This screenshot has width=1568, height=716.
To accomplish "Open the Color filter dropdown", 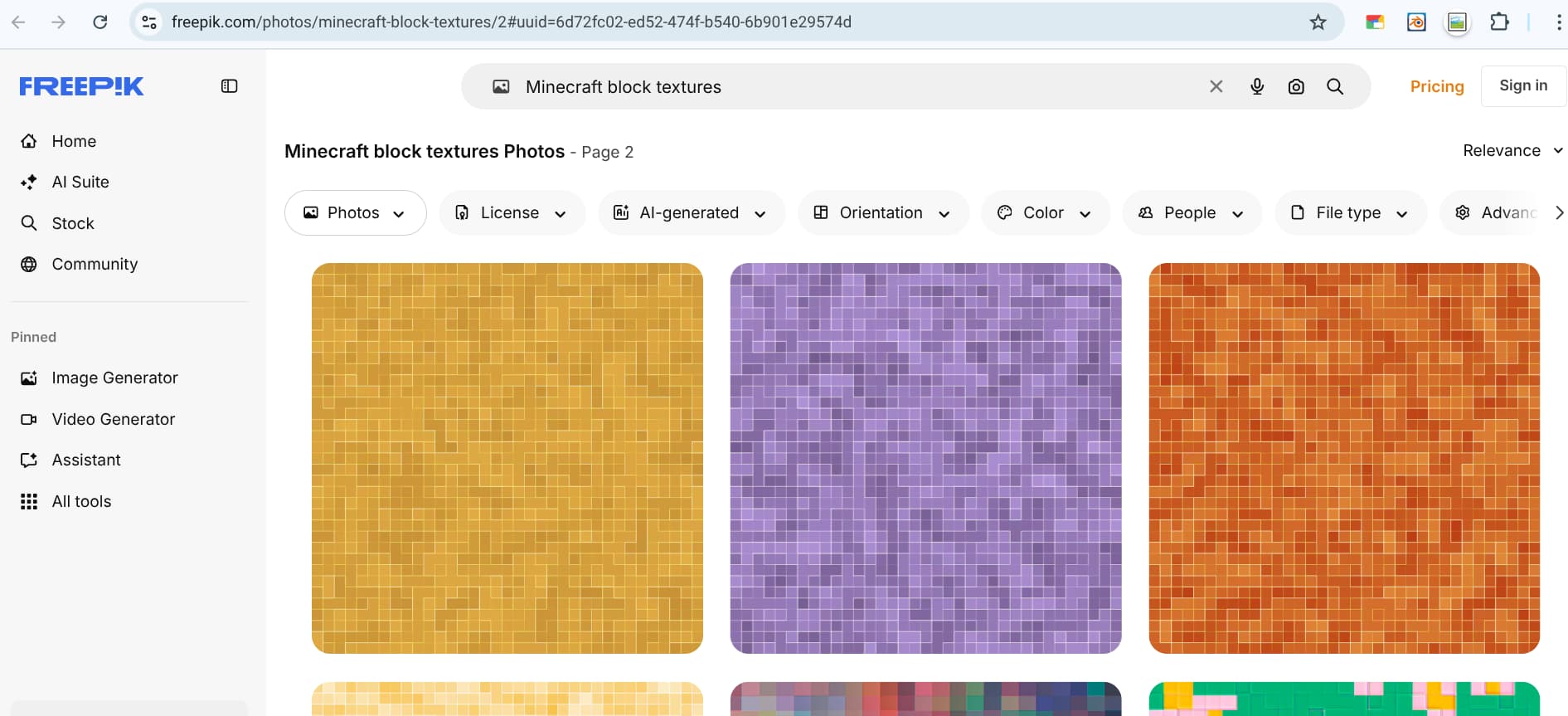I will [x=1045, y=213].
